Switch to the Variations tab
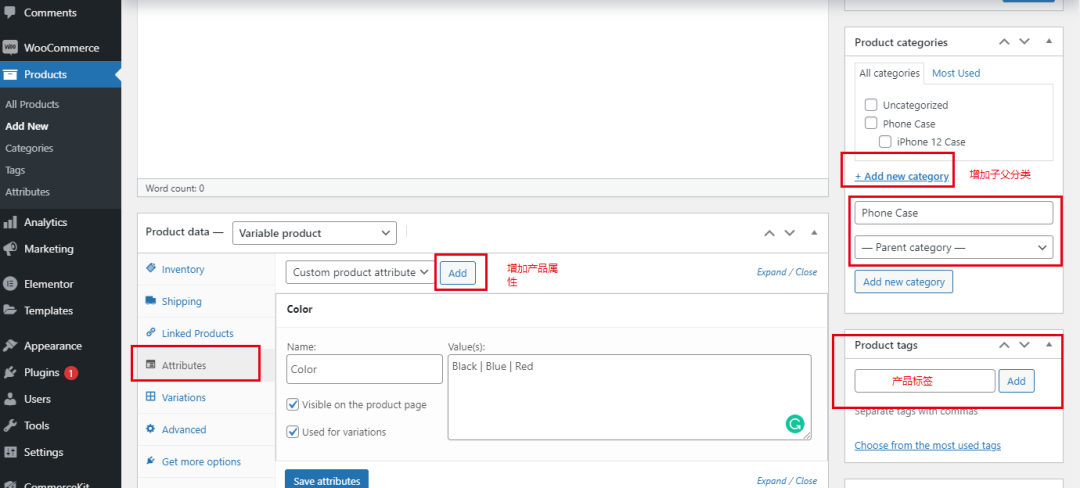 tap(183, 397)
